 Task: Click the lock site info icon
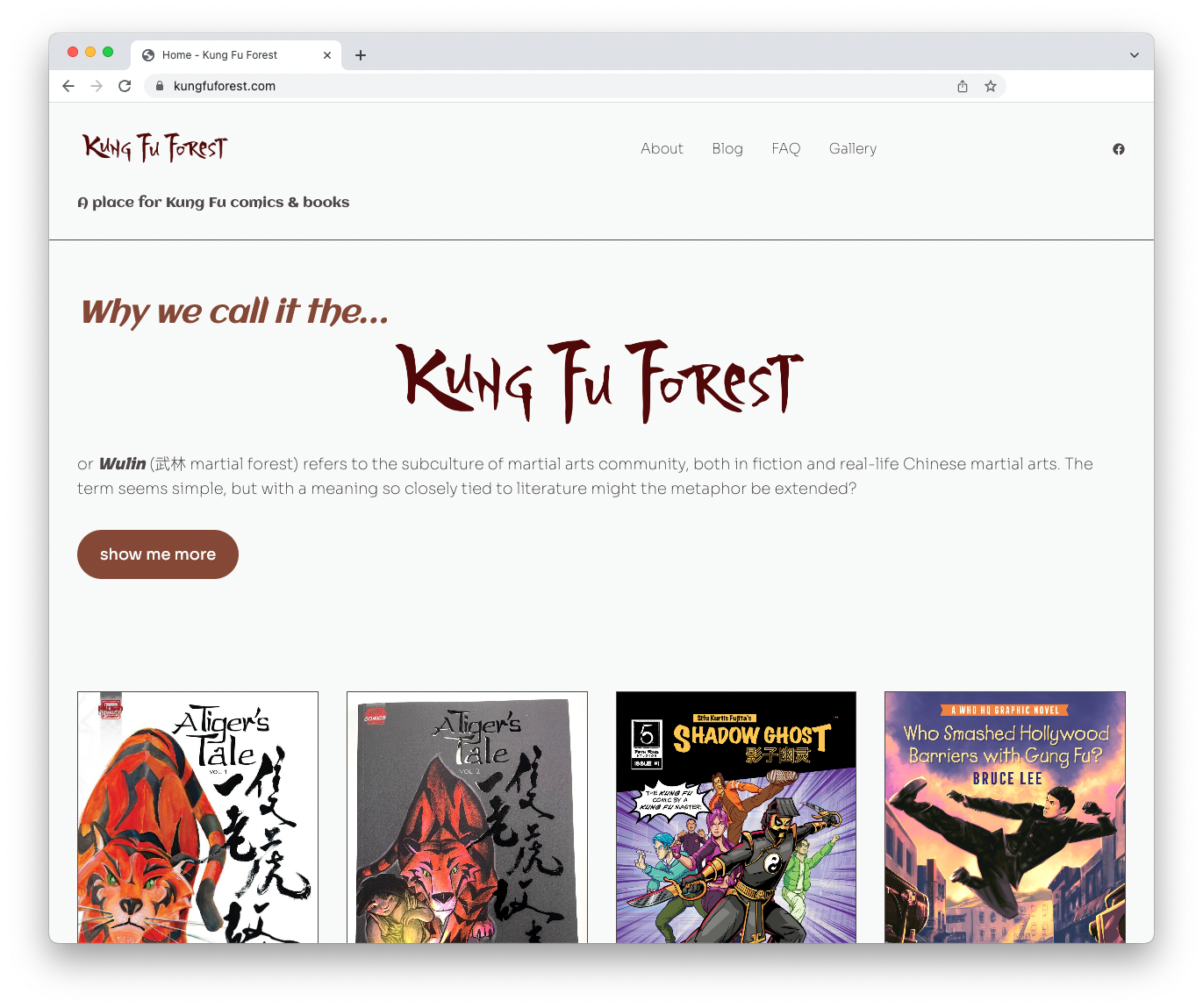click(160, 86)
